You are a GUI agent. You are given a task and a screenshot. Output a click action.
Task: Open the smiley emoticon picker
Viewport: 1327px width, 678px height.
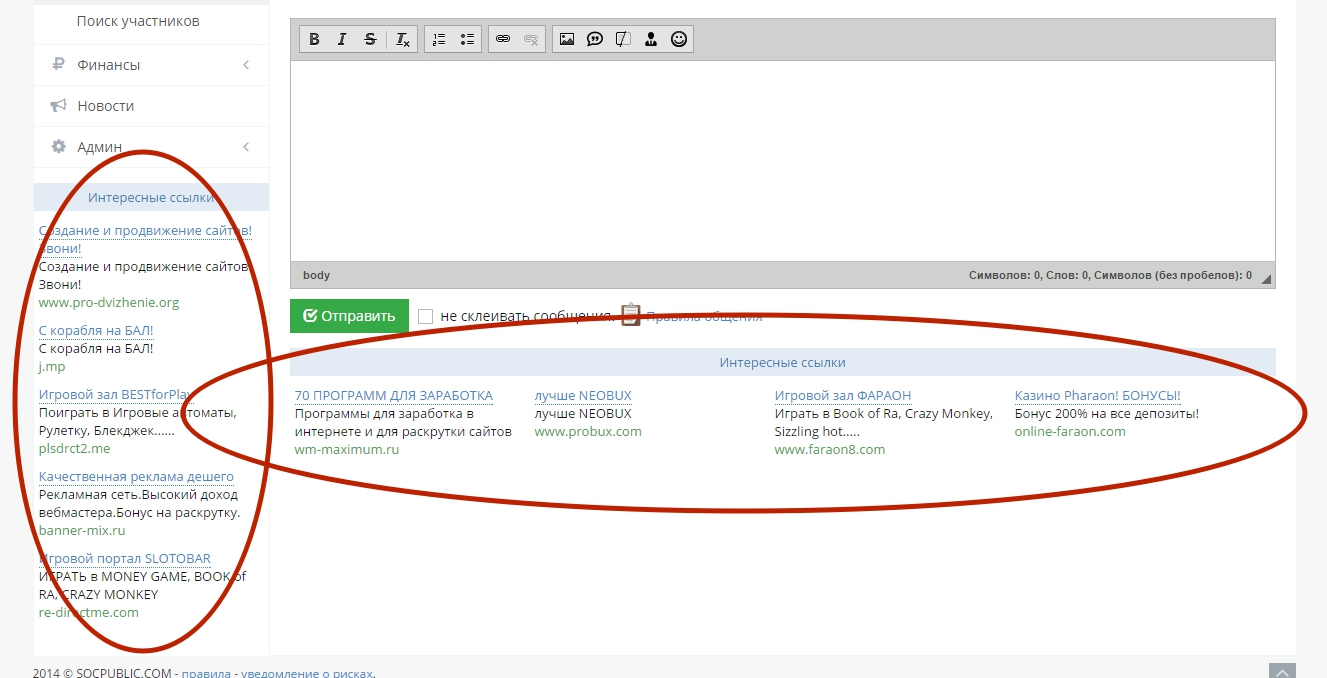[679, 40]
